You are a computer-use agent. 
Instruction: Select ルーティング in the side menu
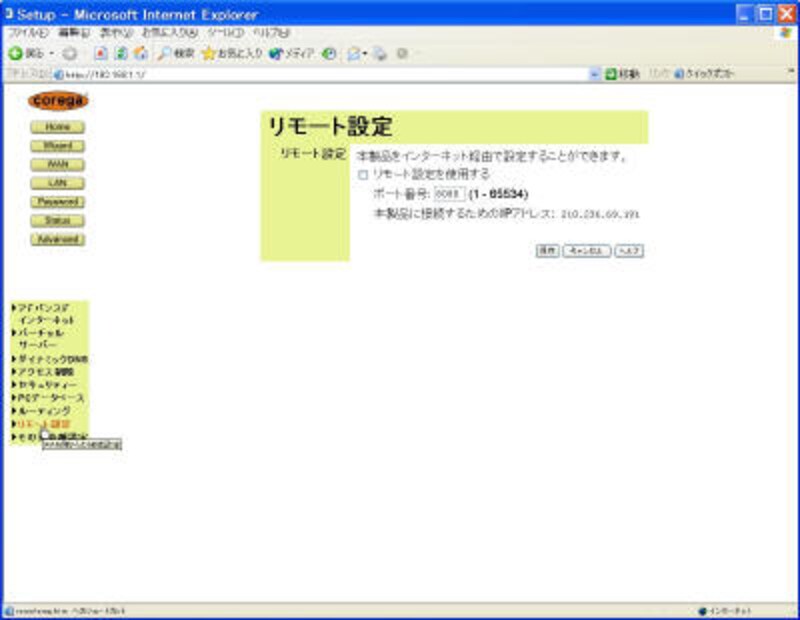click(43, 411)
